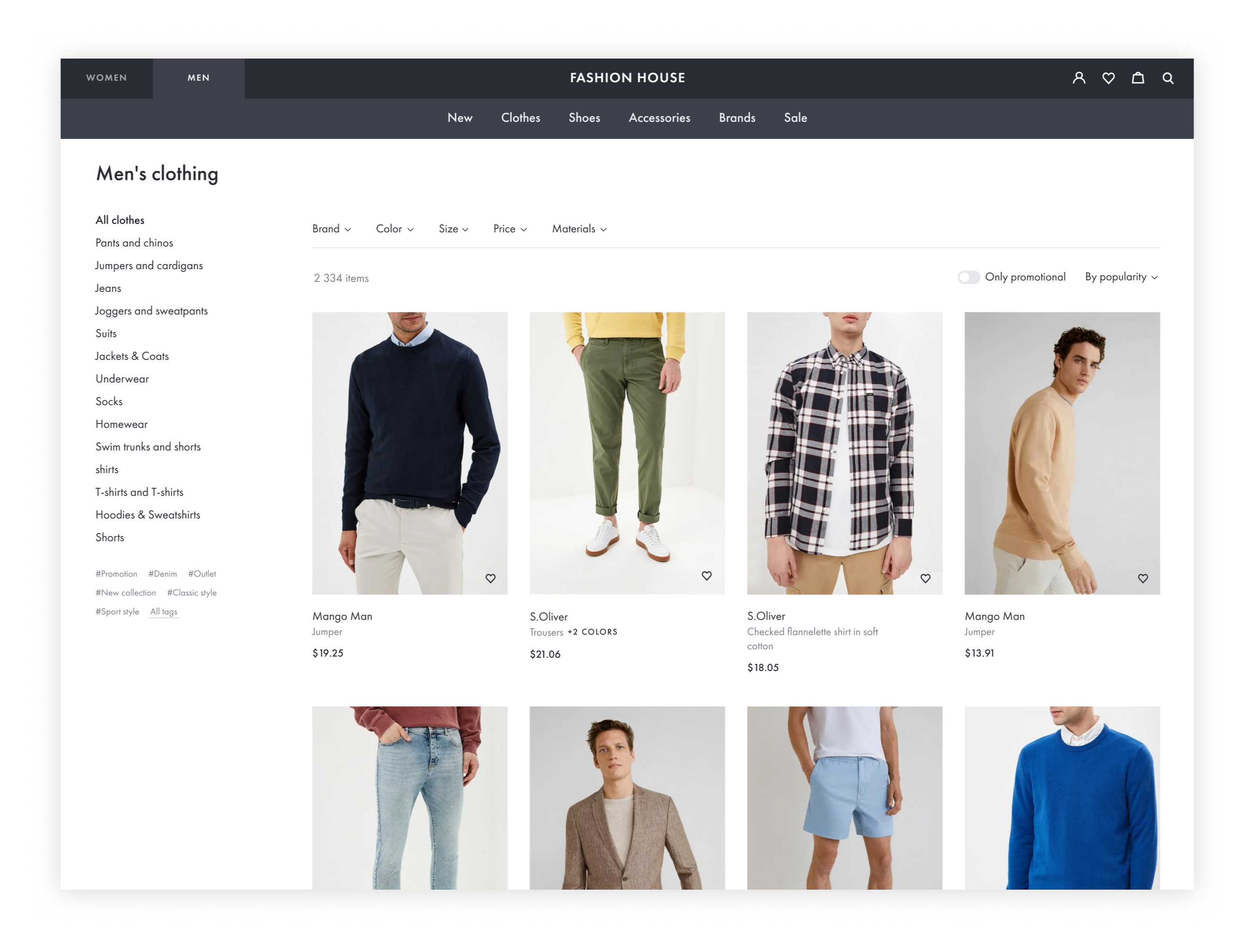This screenshot has width=1254, height=952.
Task: Open the wishlist heart icon in header
Action: 1108,77
